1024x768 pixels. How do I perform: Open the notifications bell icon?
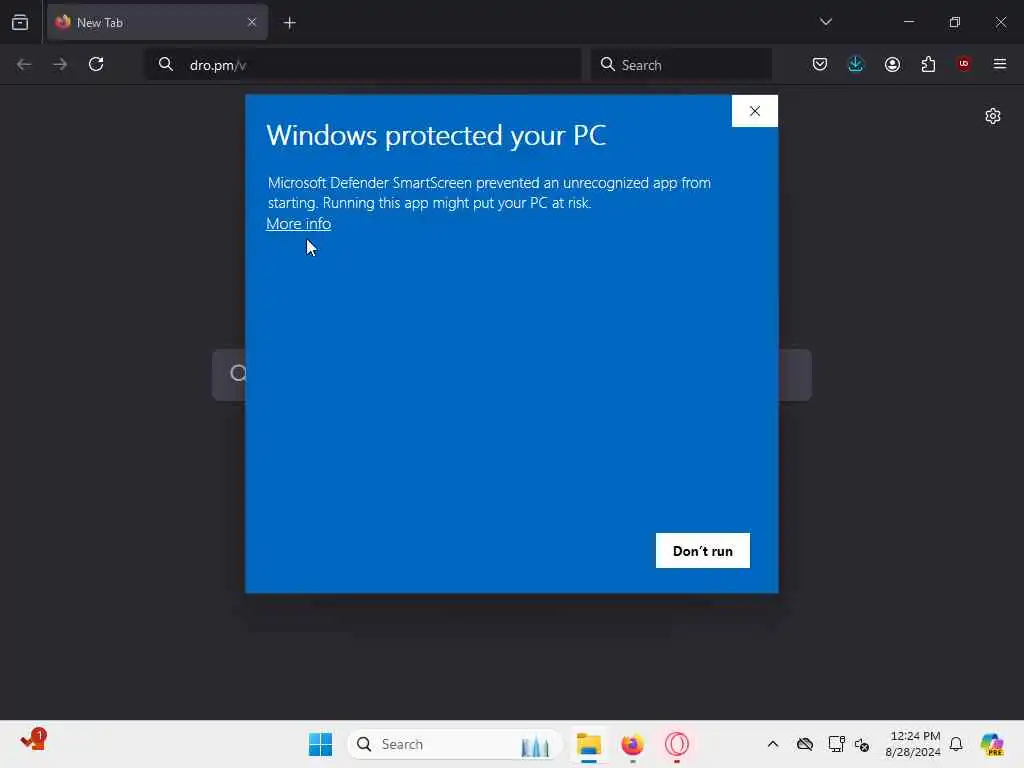956,744
